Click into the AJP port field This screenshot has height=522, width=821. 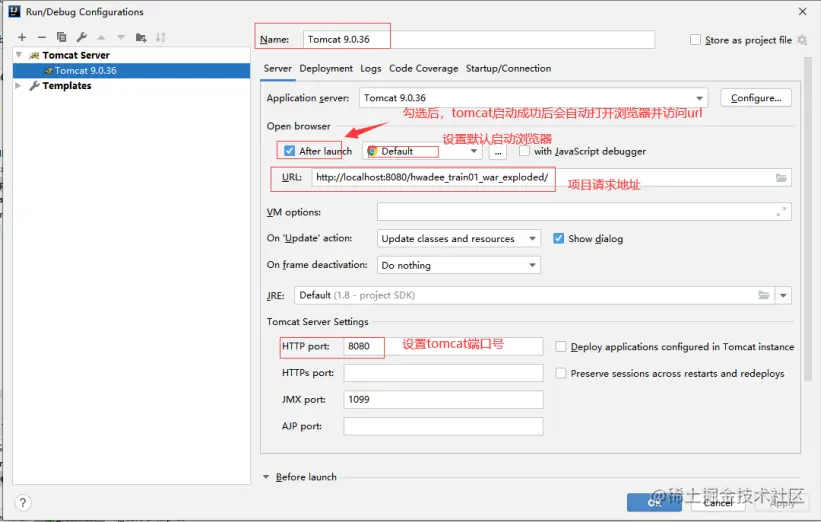tap(443, 426)
